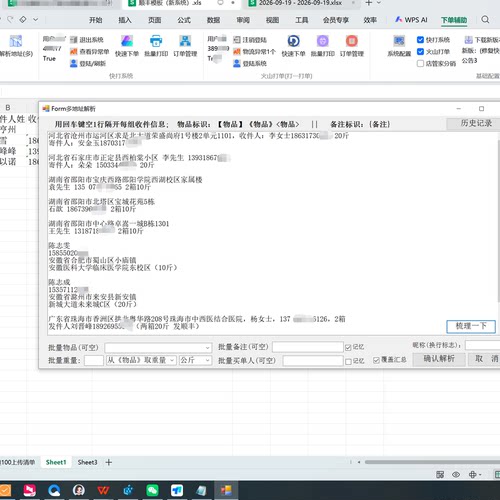Open the 插入 ribbon tab

tap(125, 20)
